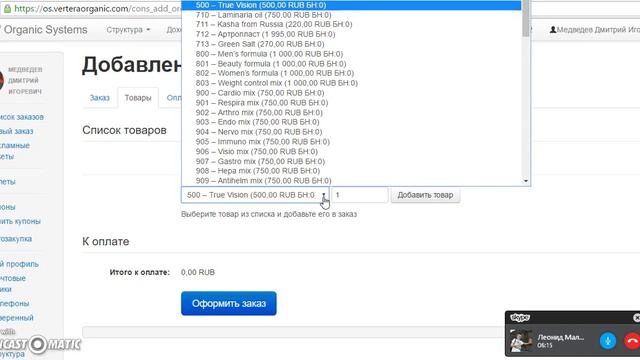Choose 900 – Cardio mix option
This screenshot has width=640, height=360.
(x=351, y=93)
